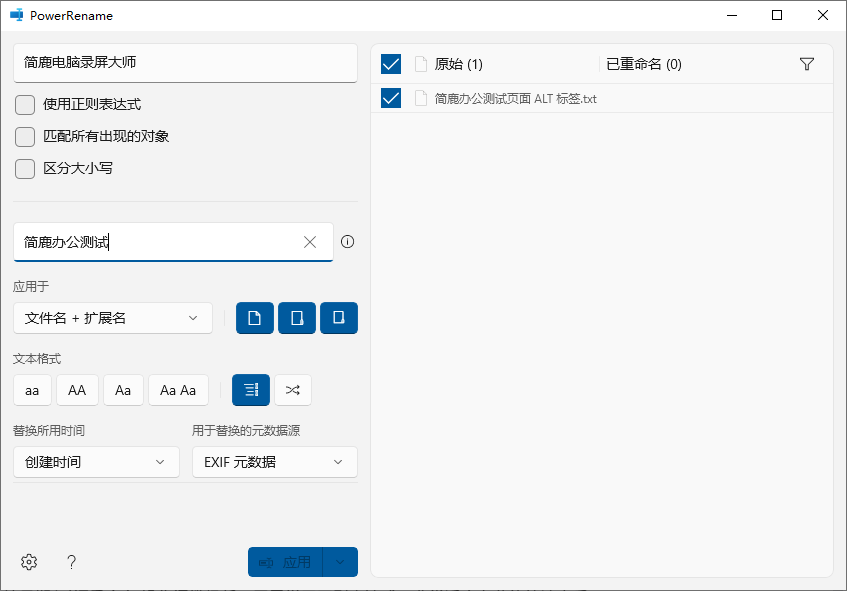Enable the 匹配所有出现的对象 checkbox
This screenshot has width=847, height=591.
pyautogui.click(x=24, y=137)
